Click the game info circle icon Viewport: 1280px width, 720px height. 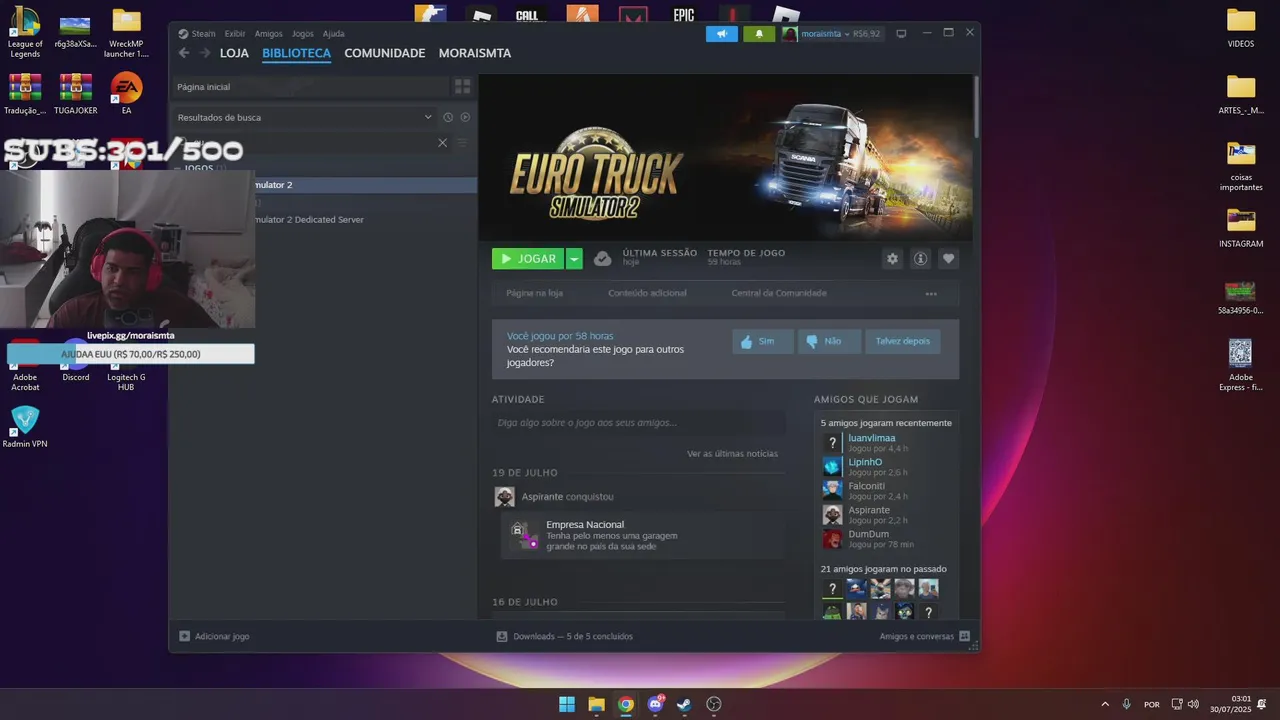click(x=920, y=259)
